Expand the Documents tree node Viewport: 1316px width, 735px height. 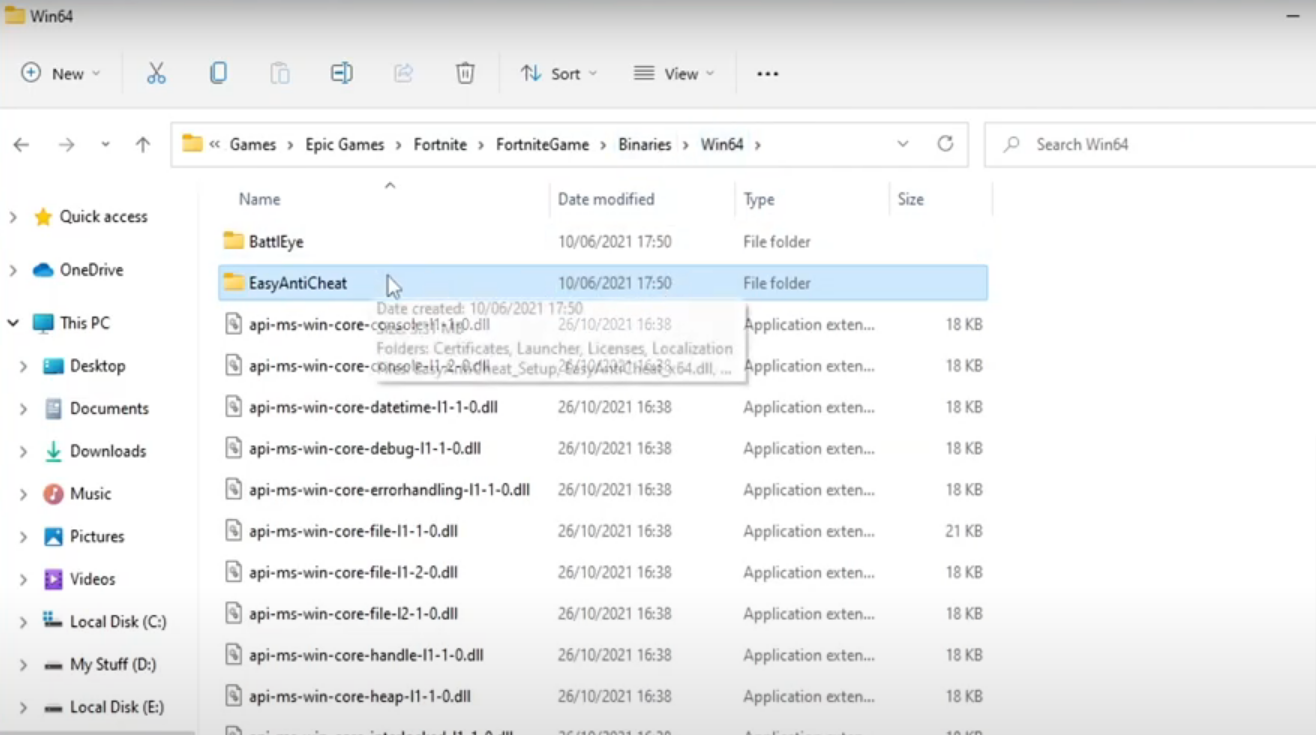click(23, 409)
